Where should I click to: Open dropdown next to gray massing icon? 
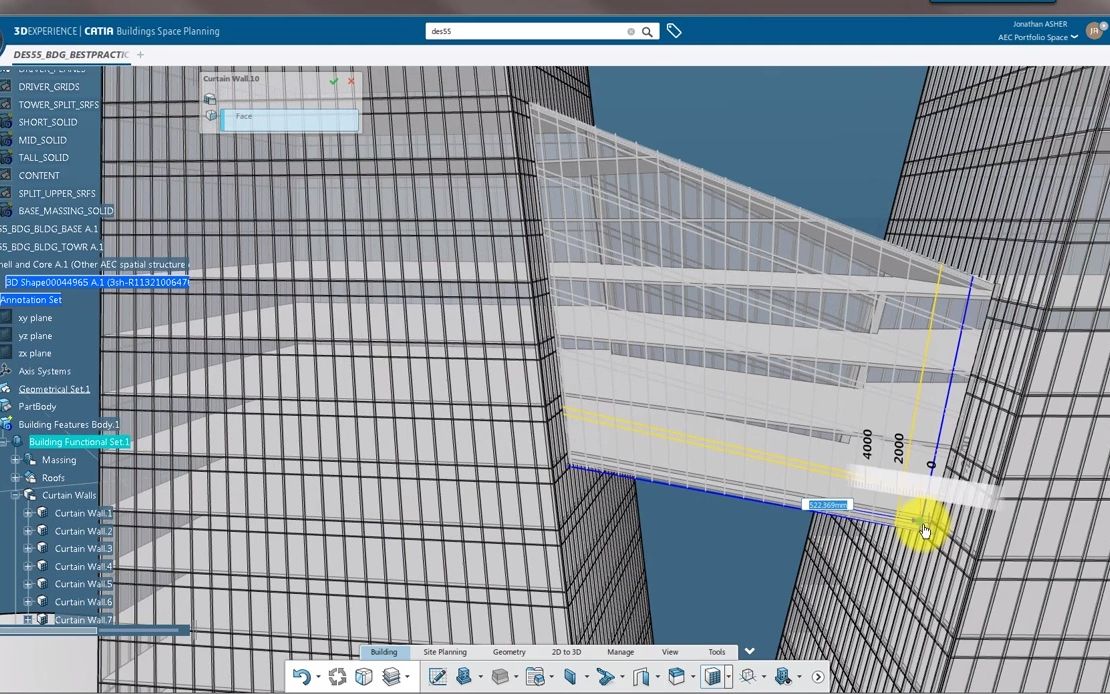coord(515,678)
